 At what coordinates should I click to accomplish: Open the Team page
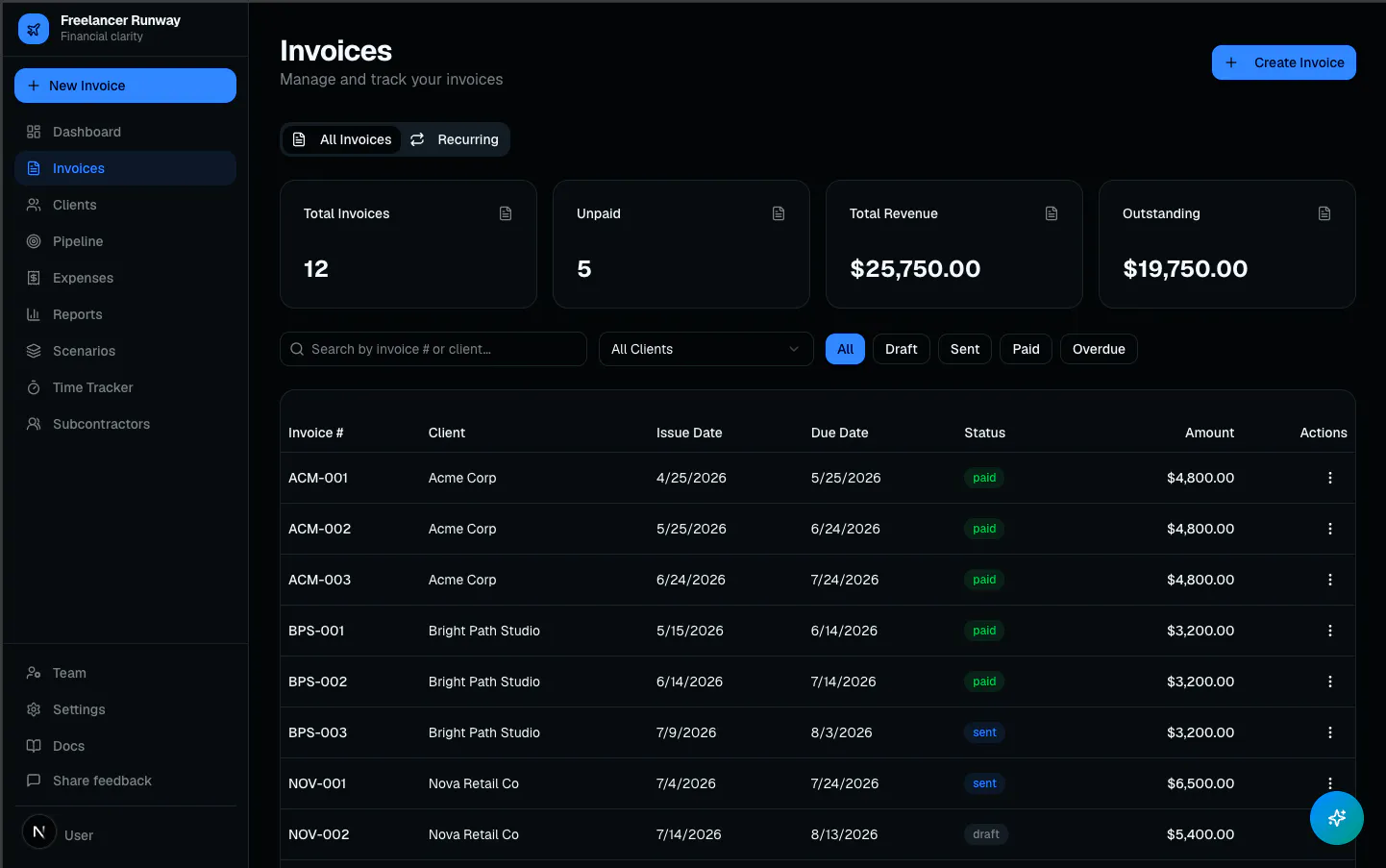coord(125,673)
